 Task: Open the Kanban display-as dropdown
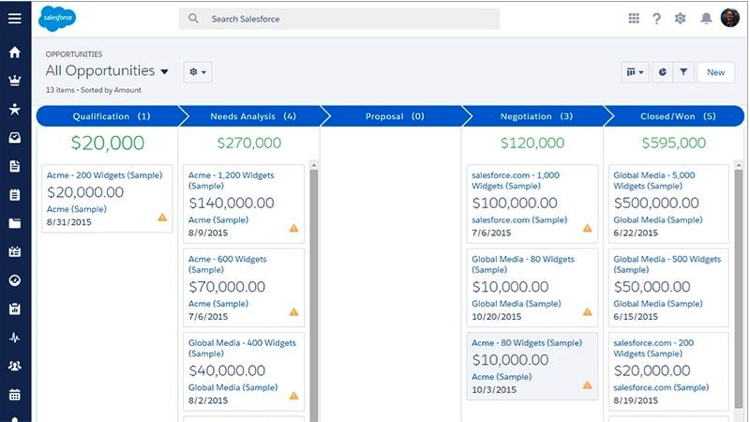click(634, 72)
